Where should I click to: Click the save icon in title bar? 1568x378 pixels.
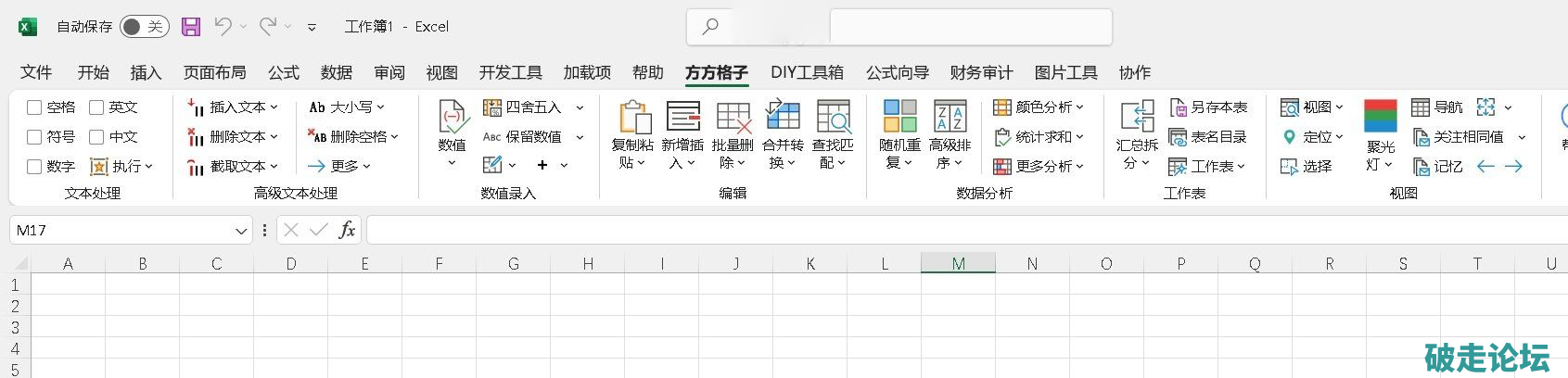click(x=191, y=27)
